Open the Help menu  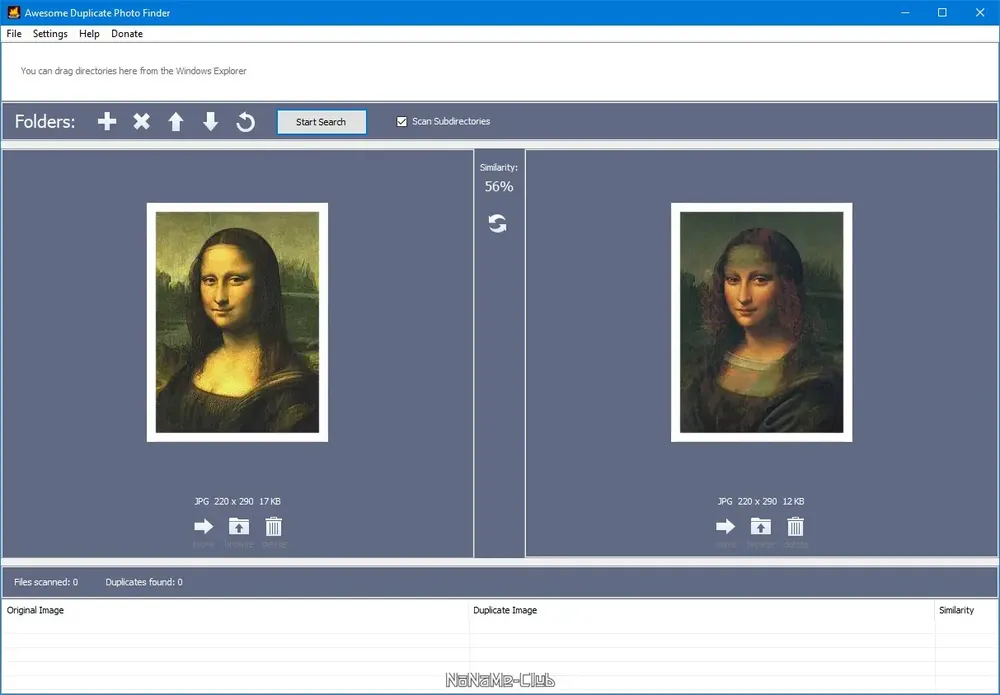(89, 34)
